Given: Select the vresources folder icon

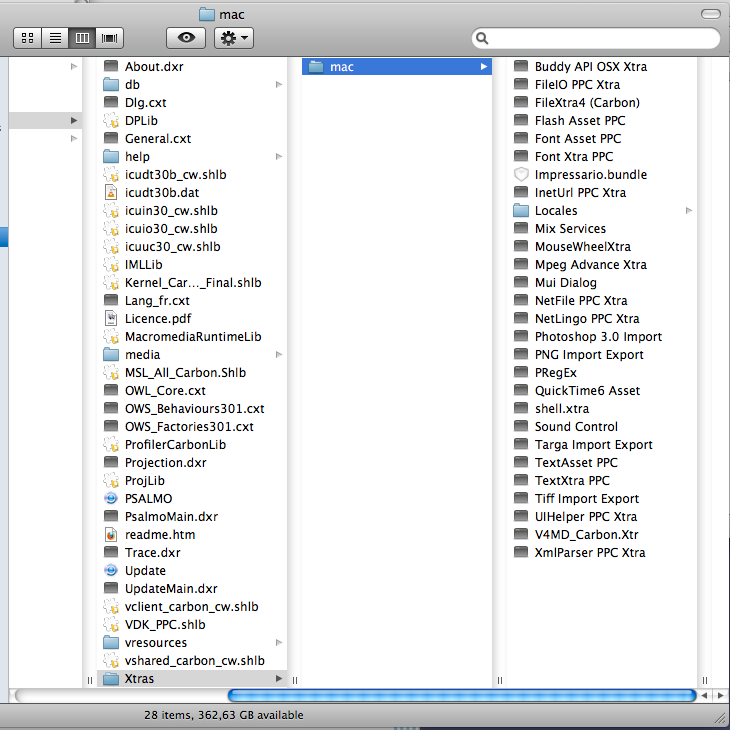Looking at the screenshot, I should [x=111, y=642].
